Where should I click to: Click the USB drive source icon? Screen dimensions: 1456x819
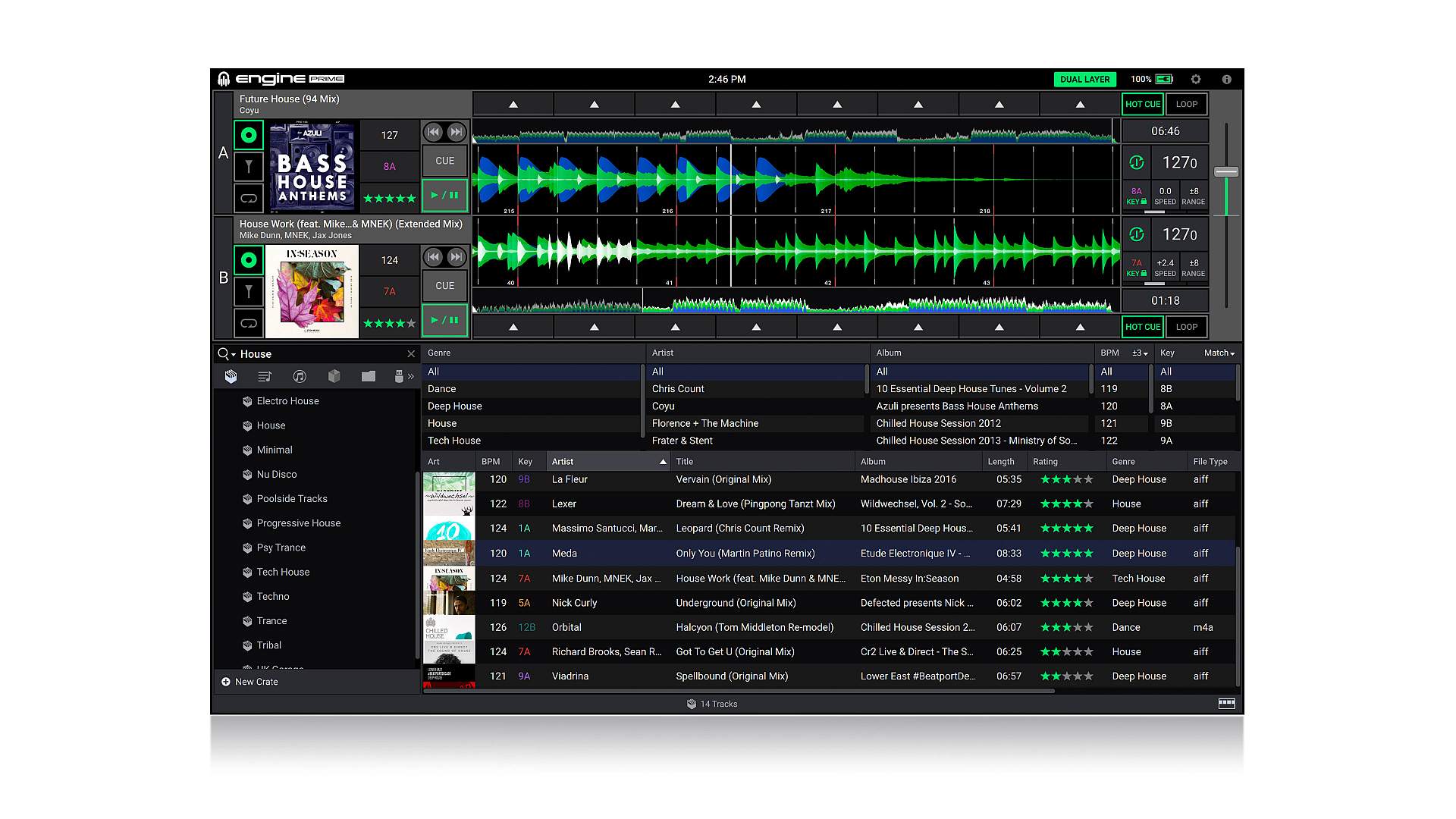[x=399, y=376]
